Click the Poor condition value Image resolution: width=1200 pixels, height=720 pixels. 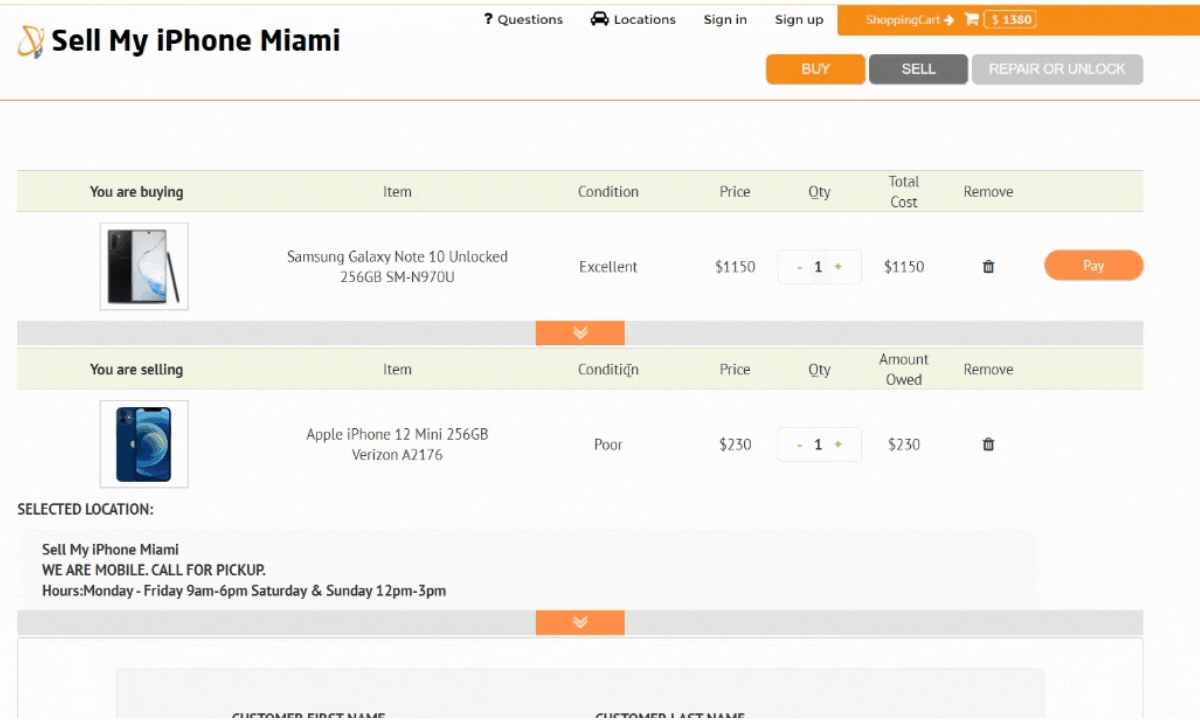point(608,445)
